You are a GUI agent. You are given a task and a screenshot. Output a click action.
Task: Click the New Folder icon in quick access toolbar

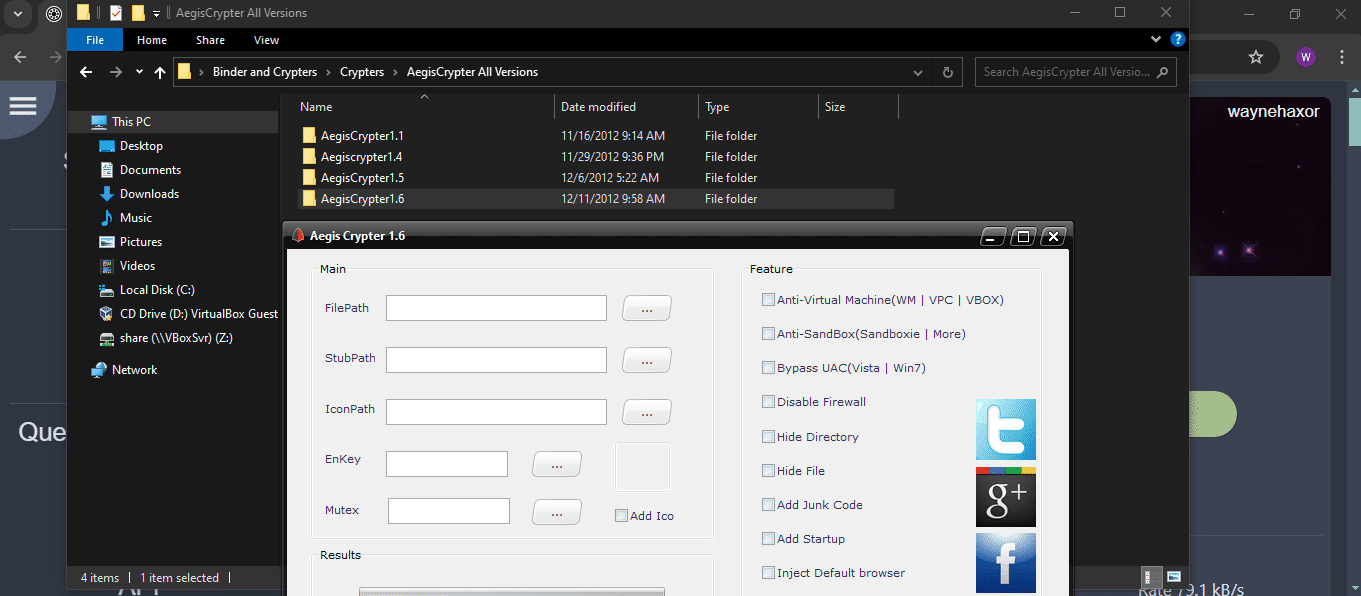(x=138, y=13)
